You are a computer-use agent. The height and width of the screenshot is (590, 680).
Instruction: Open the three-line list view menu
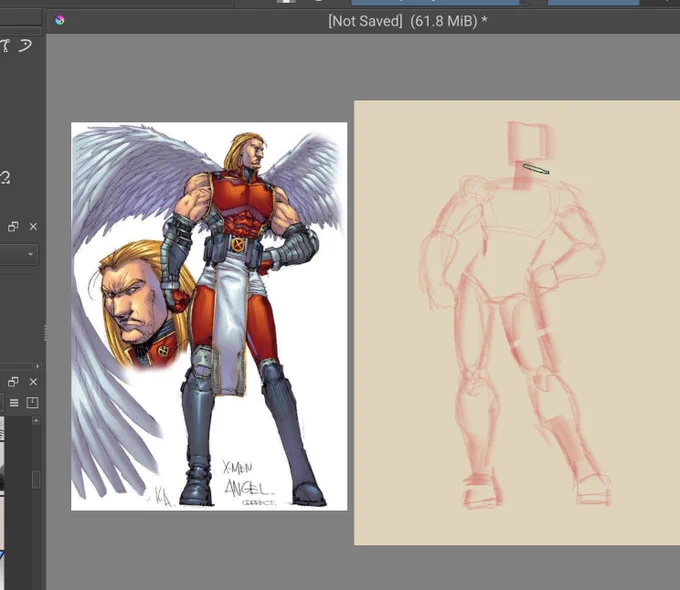(14, 403)
